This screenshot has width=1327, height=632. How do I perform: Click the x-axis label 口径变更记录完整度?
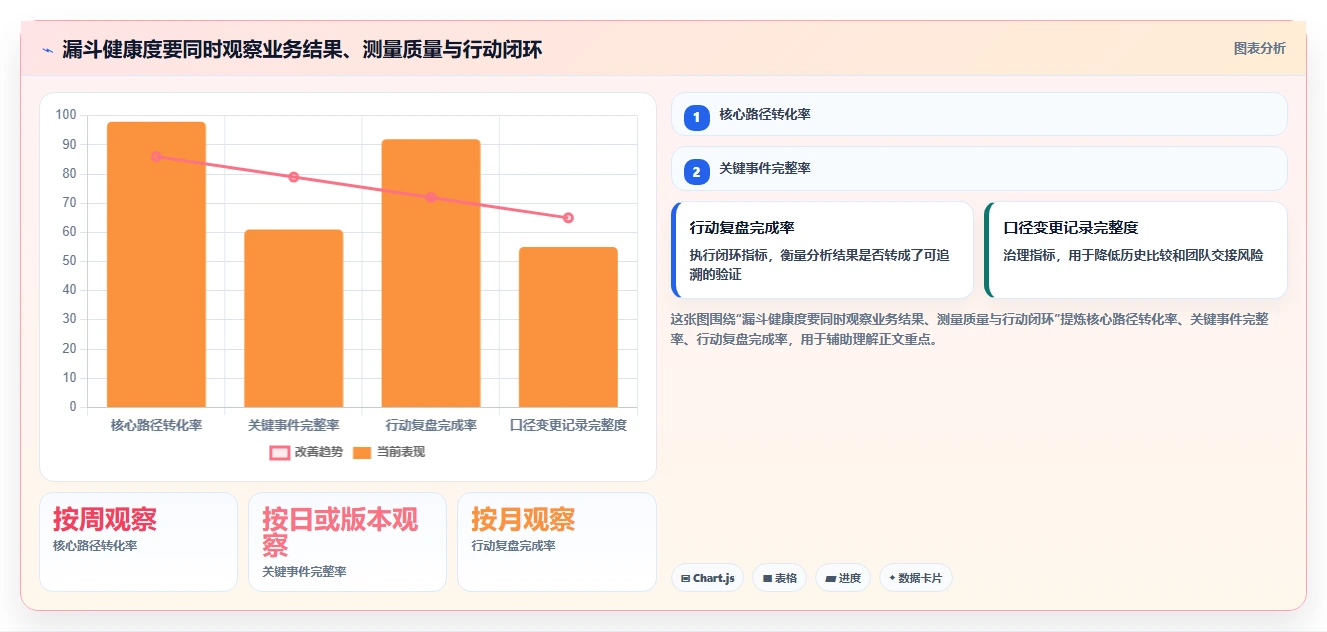(x=568, y=425)
